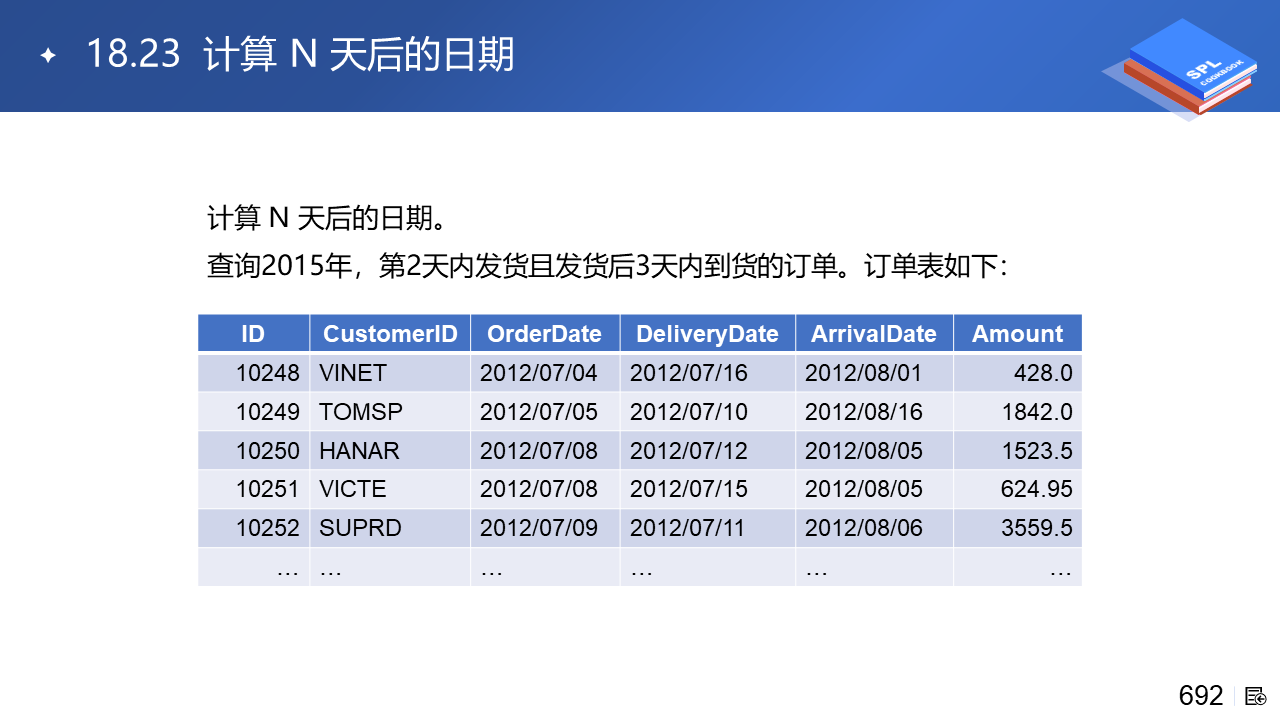Click the Amount column header
The height and width of the screenshot is (720, 1280).
point(1017,334)
